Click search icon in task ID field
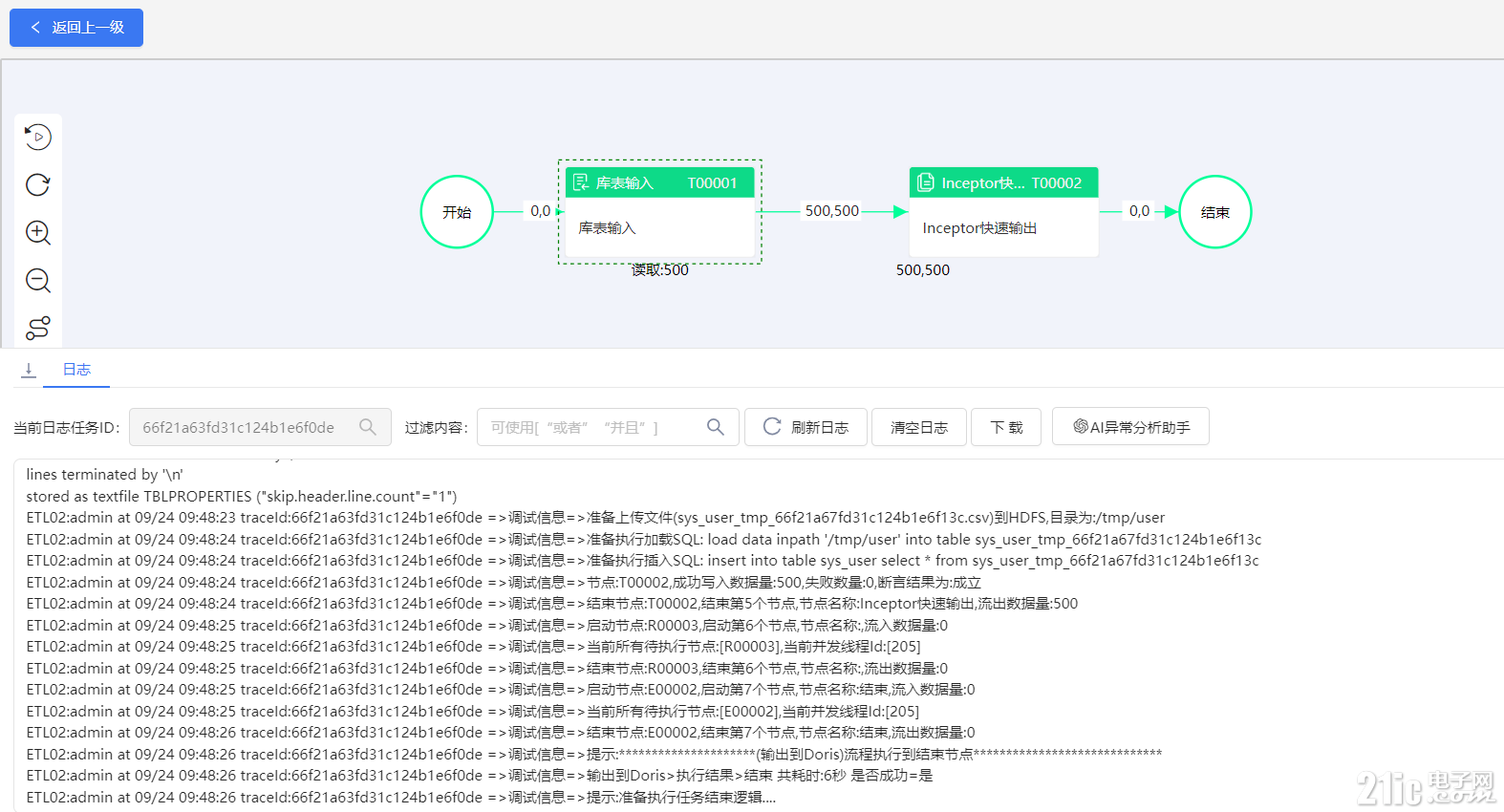This screenshot has height=812, width=1504. [368, 427]
